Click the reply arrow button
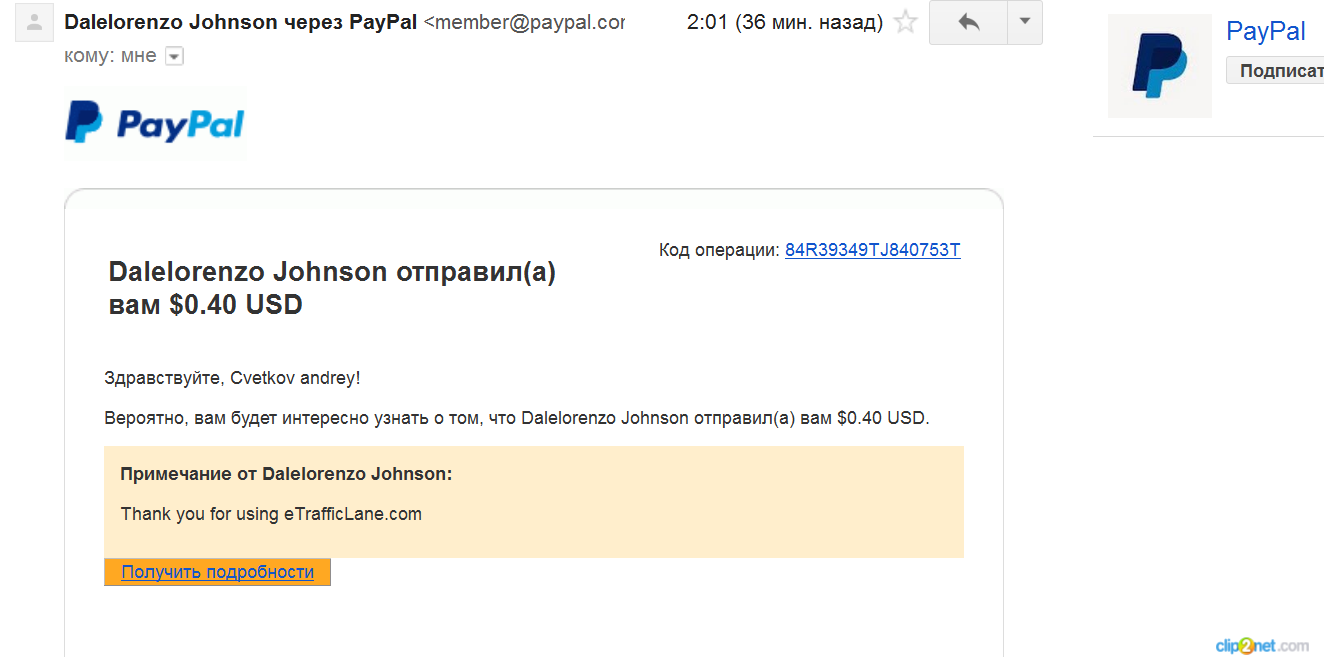 (968, 22)
